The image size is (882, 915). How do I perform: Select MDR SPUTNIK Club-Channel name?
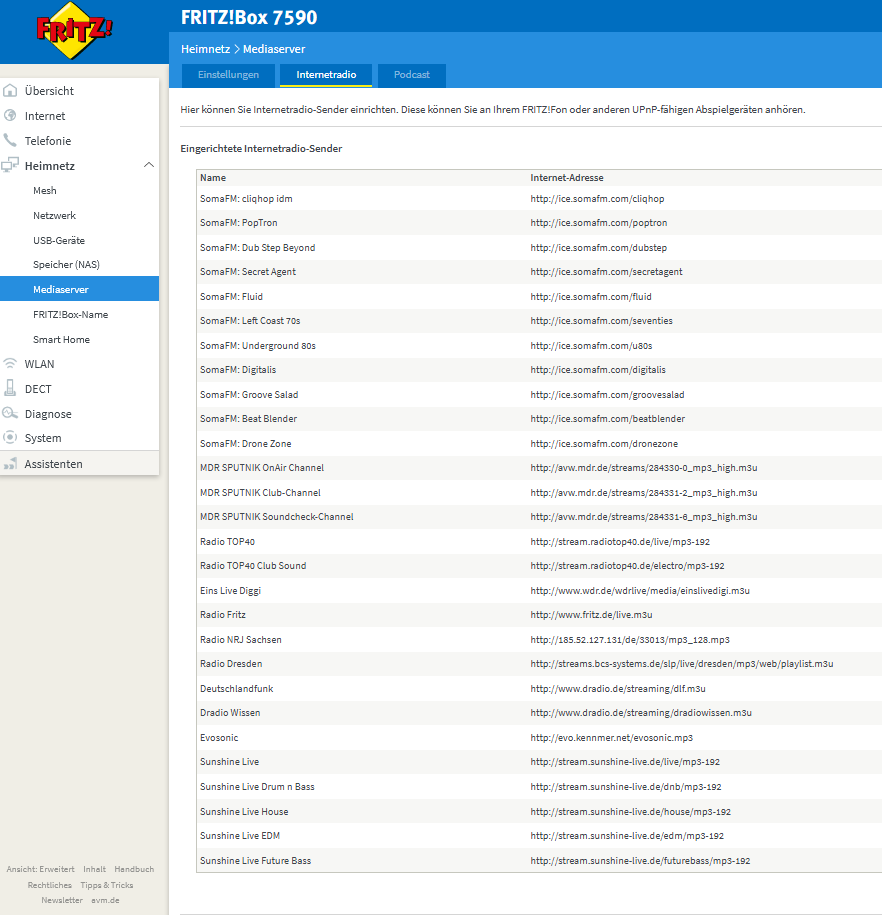pyautogui.click(x=260, y=493)
